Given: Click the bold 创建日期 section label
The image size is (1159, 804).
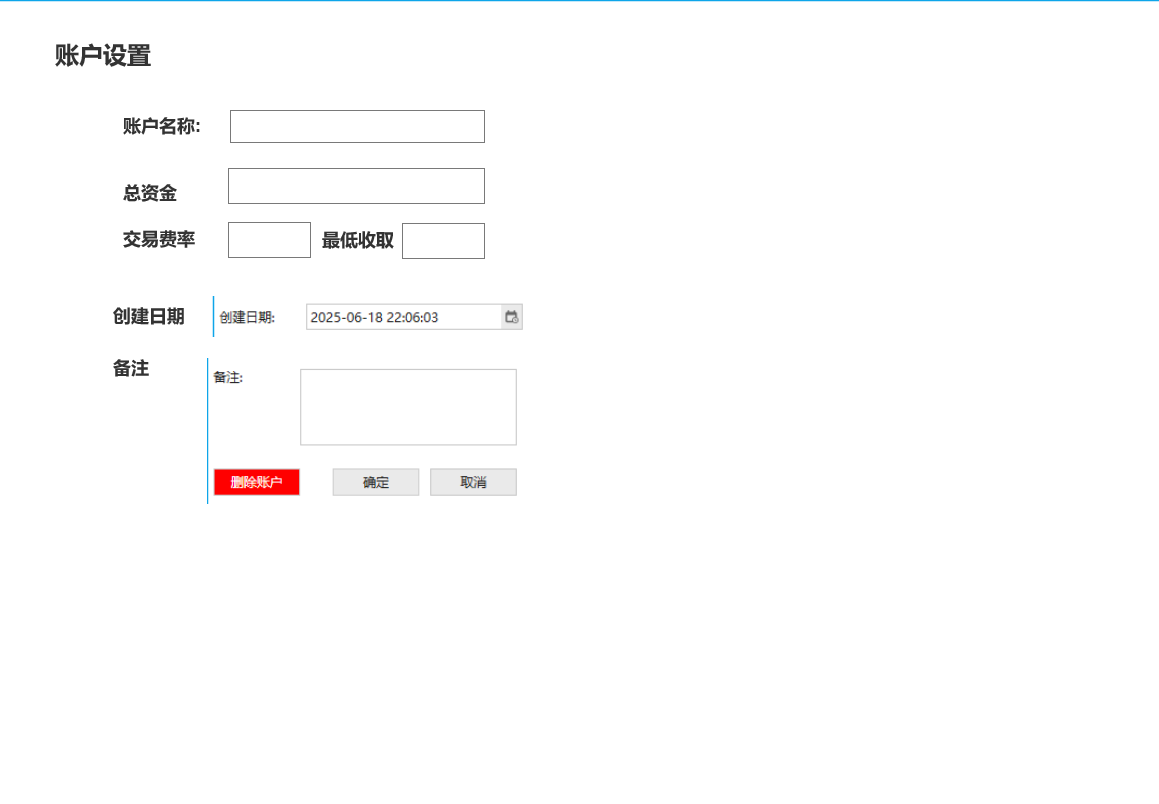Looking at the screenshot, I should [x=148, y=317].
